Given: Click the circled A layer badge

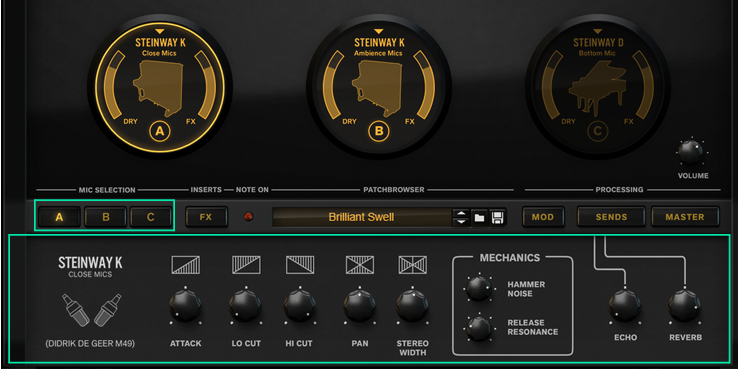Looking at the screenshot, I should 160,132.
